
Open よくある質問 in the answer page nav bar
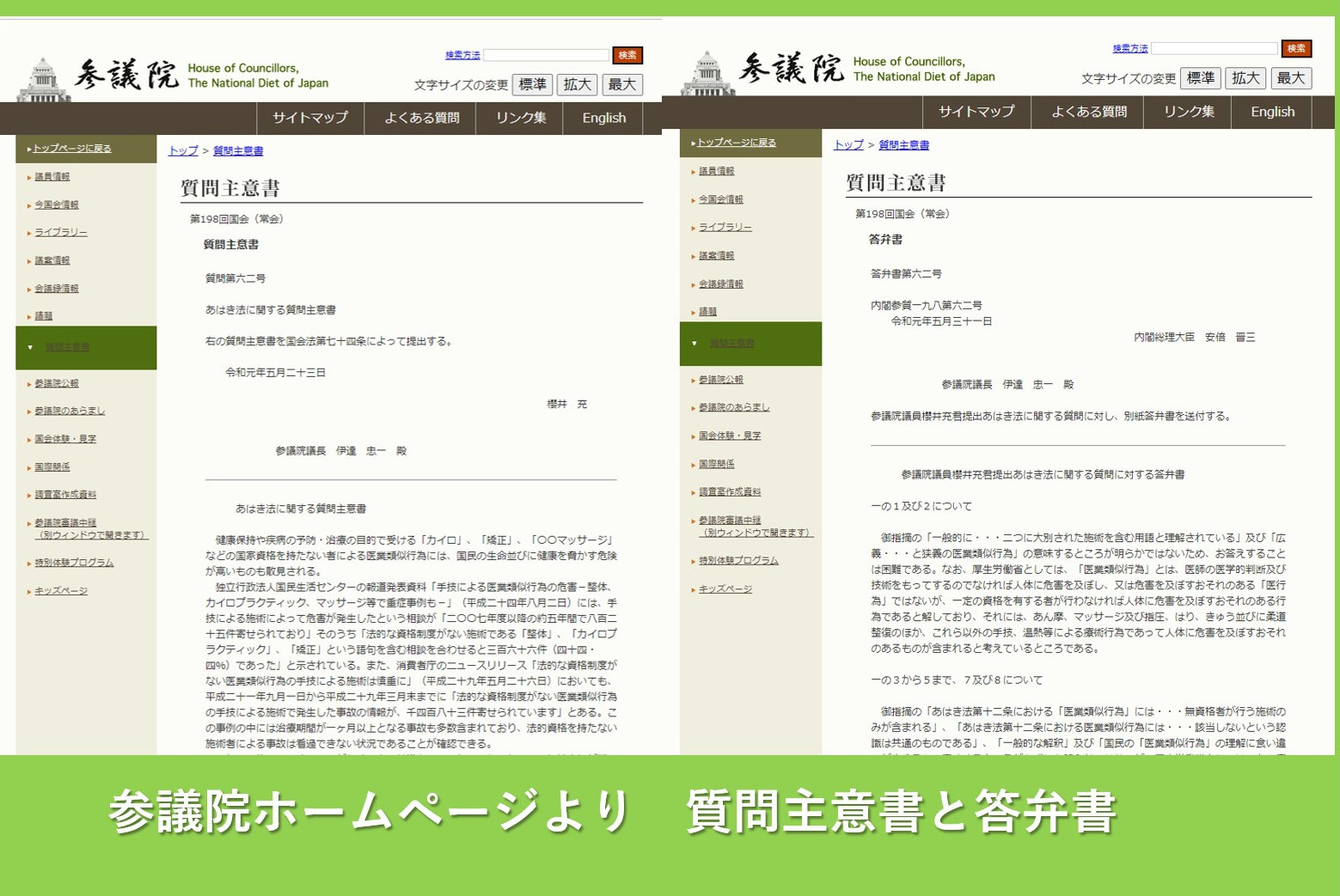click(1089, 112)
